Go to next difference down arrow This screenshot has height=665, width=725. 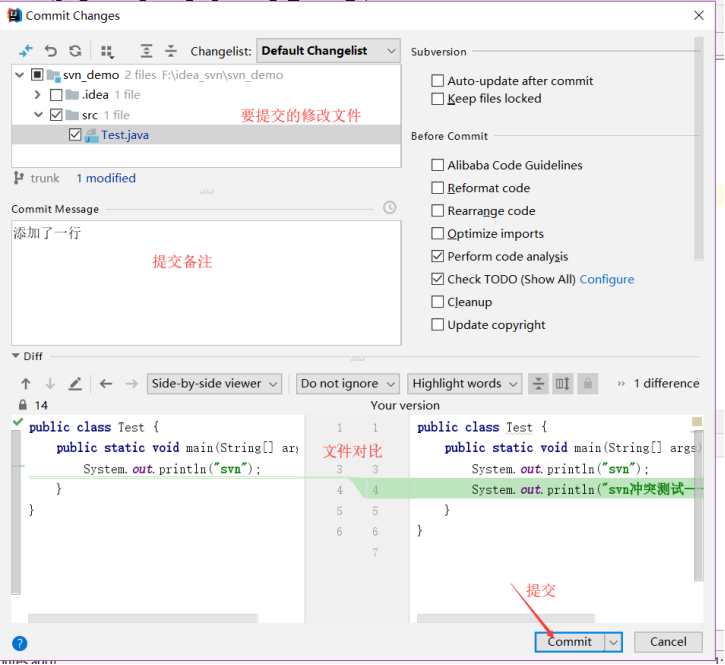50,383
